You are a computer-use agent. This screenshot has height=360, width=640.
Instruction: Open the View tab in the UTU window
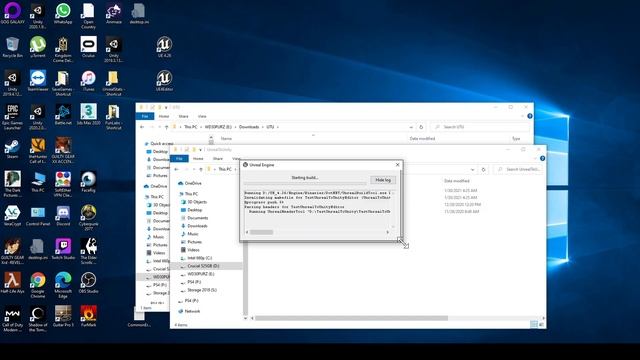click(x=202, y=116)
